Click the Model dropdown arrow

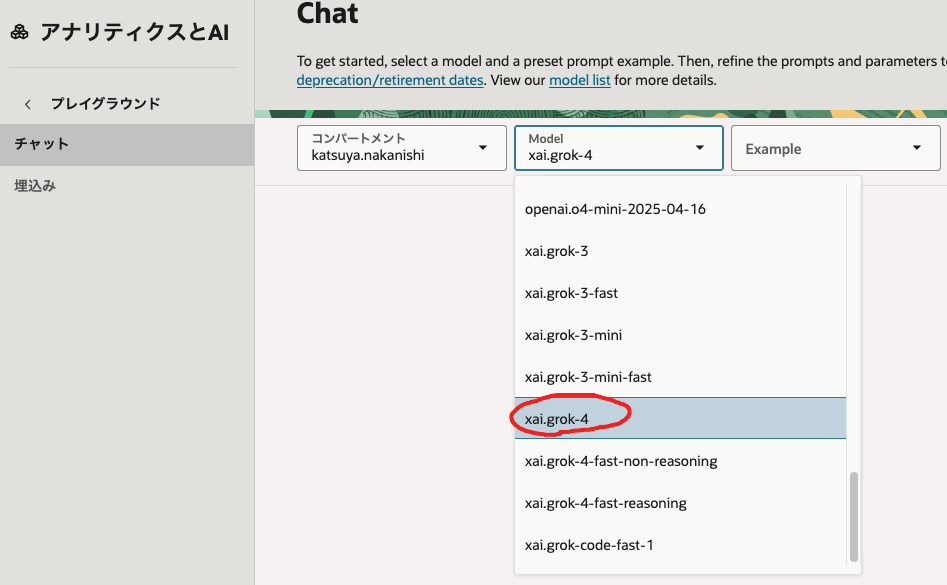(699, 148)
